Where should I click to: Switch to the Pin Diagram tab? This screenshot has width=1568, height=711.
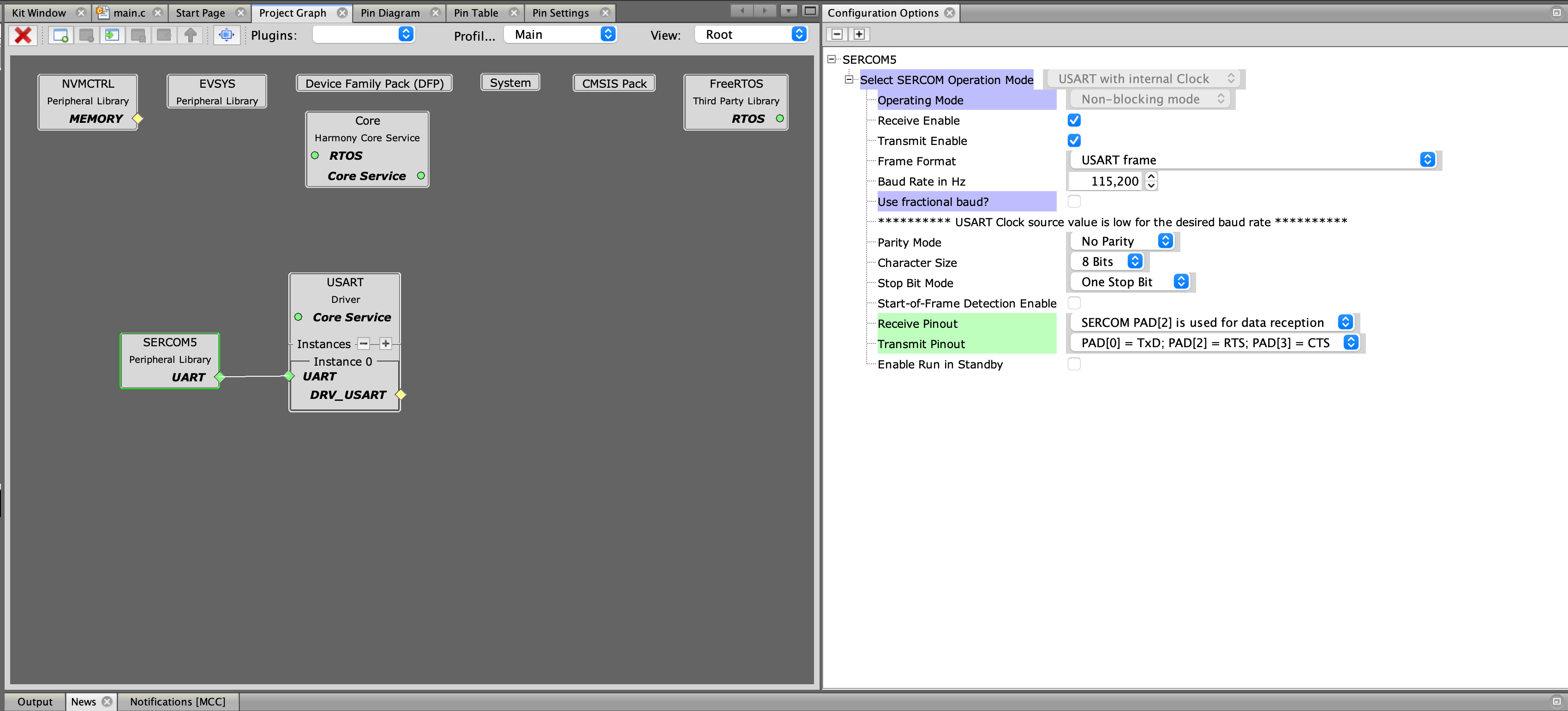390,13
